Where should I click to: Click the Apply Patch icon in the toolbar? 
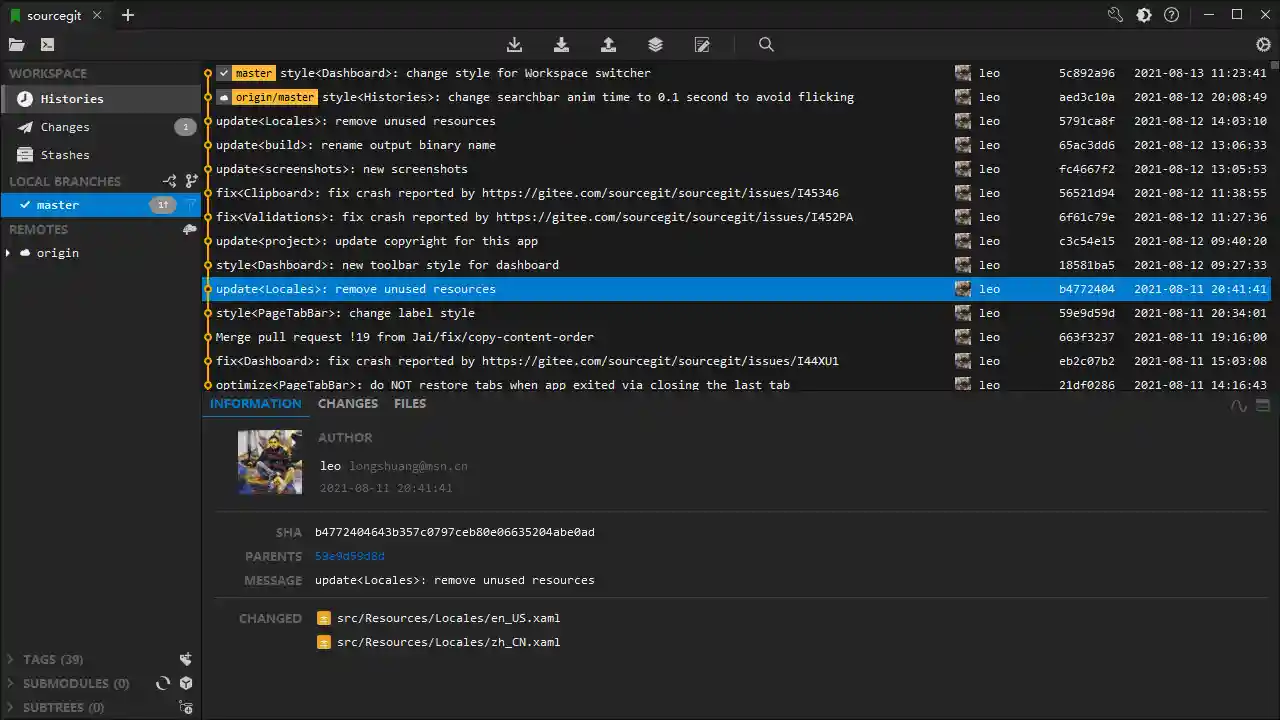pyautogui.click(x=702, y=45)
